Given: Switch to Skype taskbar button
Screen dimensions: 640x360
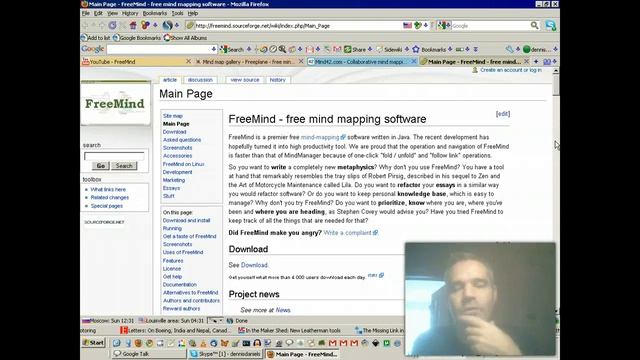Looking at the screenshot, I should tap(225, 354).
